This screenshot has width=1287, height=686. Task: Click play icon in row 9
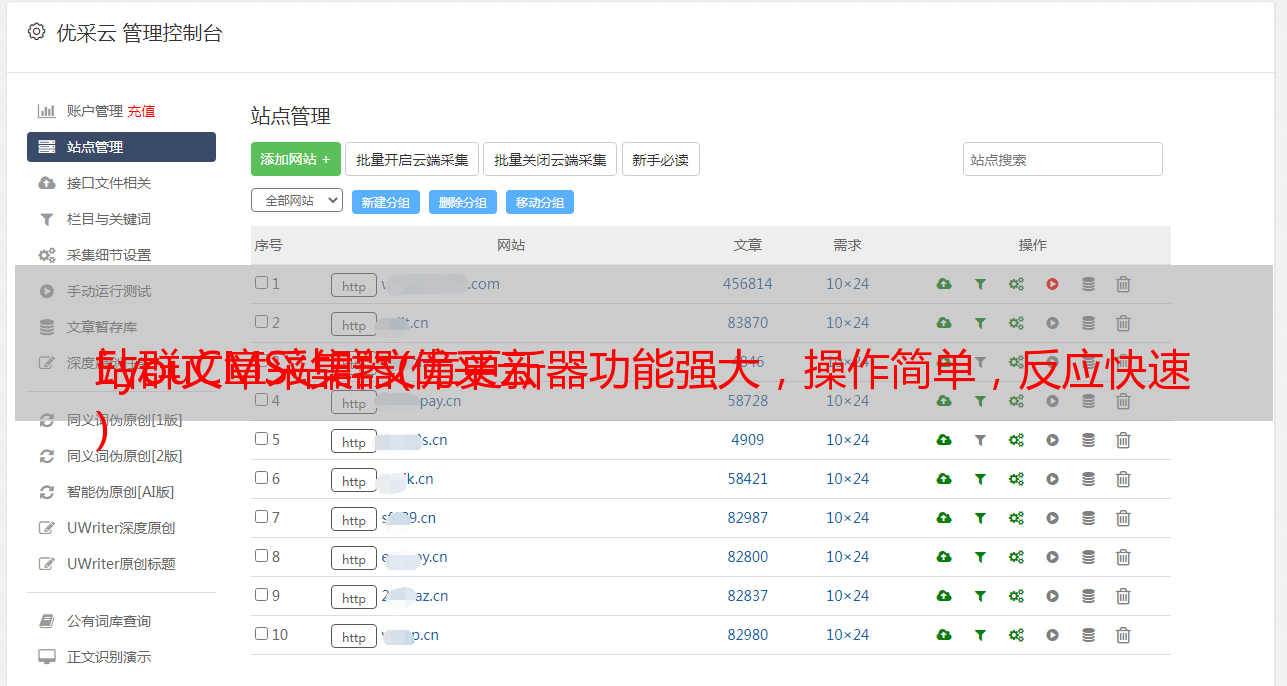pyautogui.click(x=1052, y=596)
